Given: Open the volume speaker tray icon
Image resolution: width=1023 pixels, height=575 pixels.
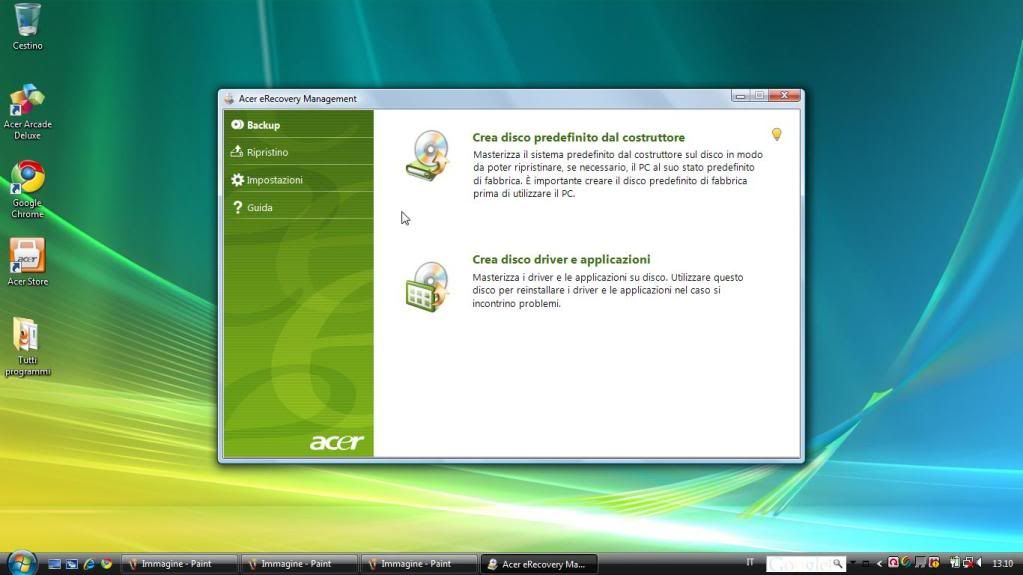Looking at the screenshot, I should [x=979, y=563].
